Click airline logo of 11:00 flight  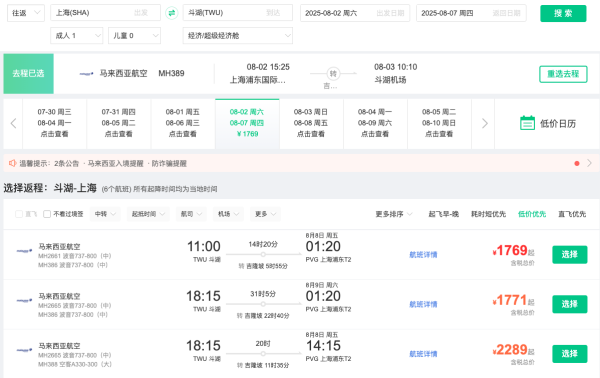point(24,251)
